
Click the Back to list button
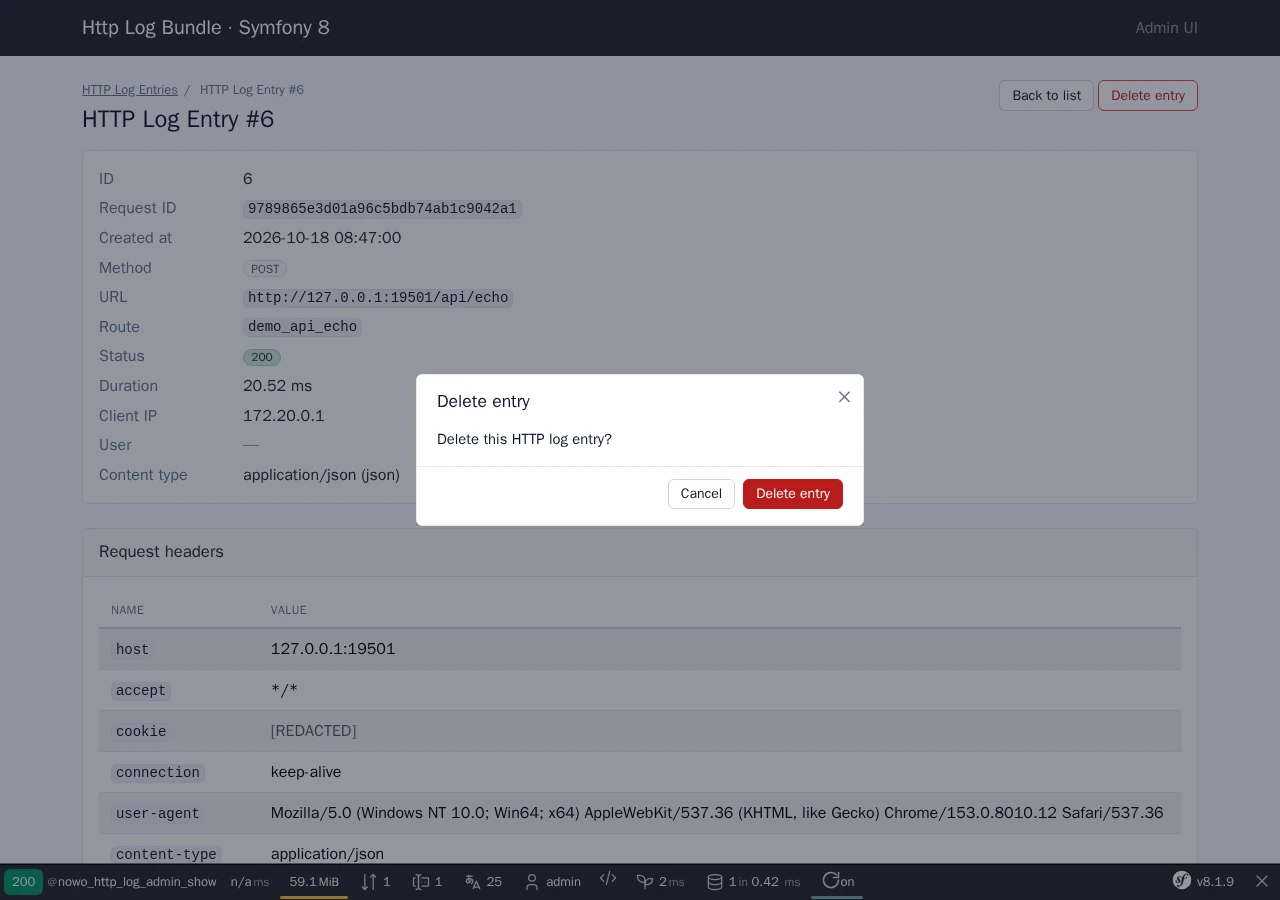pyautogui.click(x=1046, y=96)
